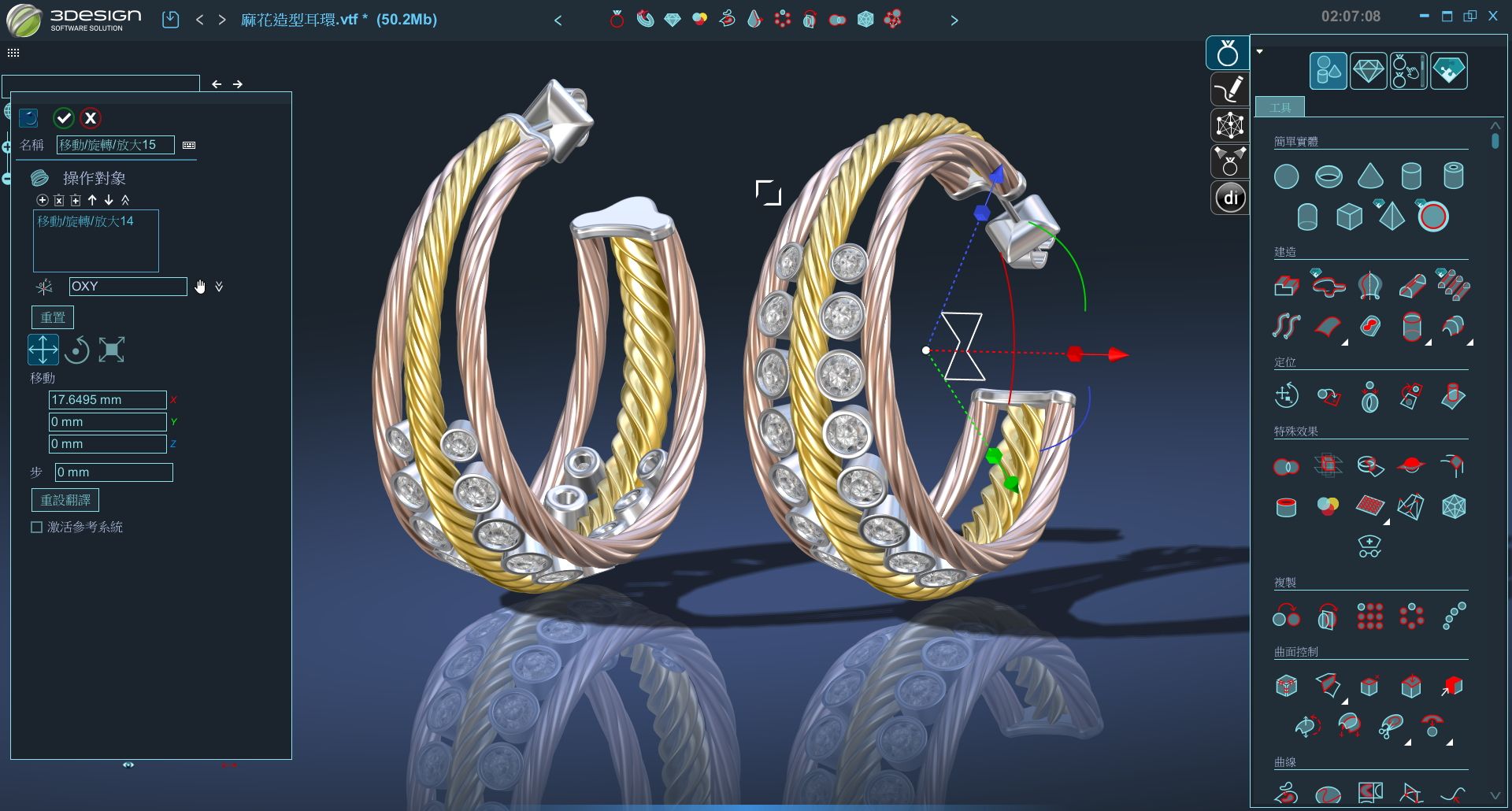
Task: Open the Boolean union special effect
Action: (x=1286, y=467)
